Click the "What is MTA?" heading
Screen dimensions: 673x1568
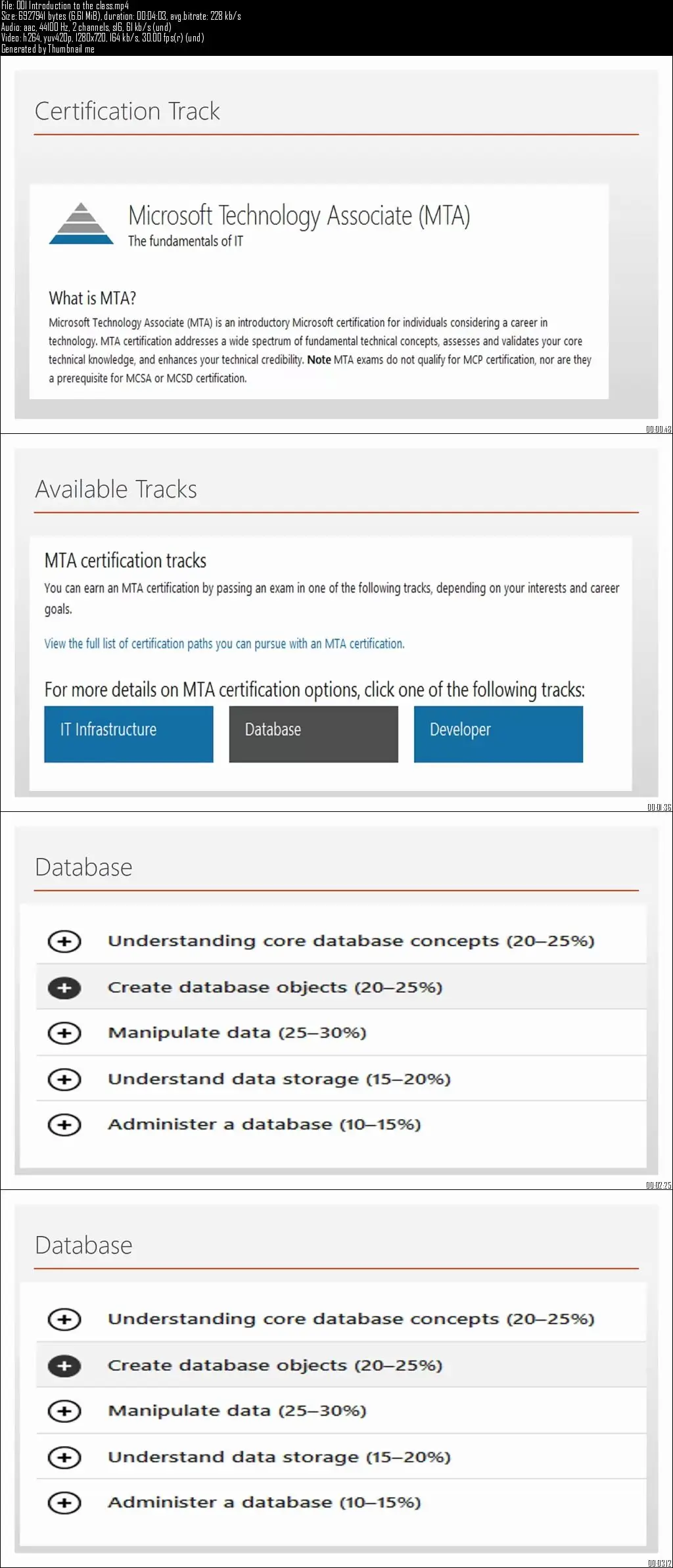tap(92, 298)
